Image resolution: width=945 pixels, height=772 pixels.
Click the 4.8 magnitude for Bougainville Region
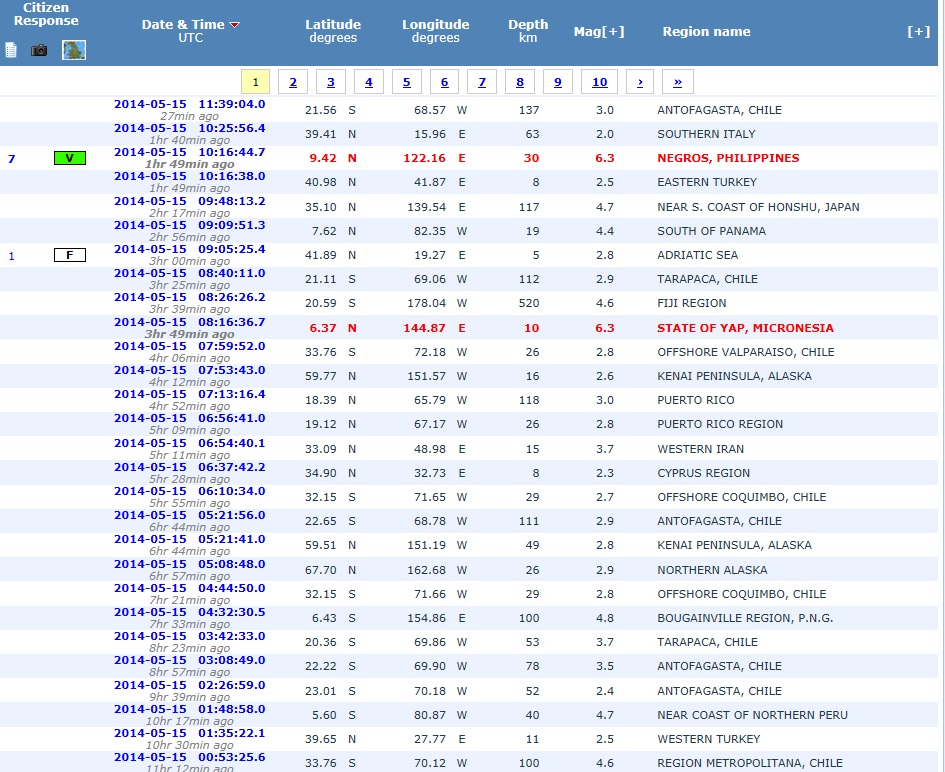click(604, 619)
